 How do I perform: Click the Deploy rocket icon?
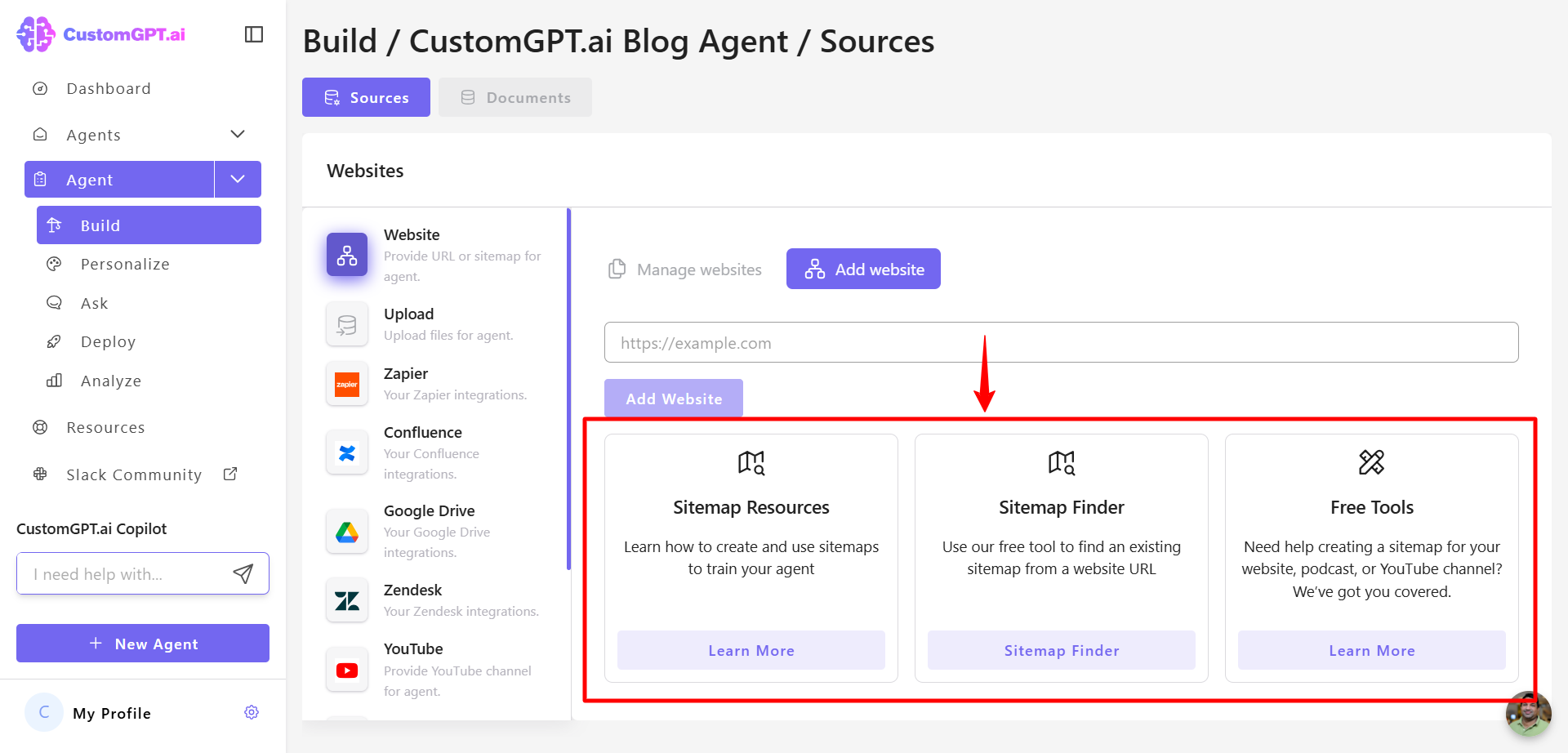coord(54,341)
